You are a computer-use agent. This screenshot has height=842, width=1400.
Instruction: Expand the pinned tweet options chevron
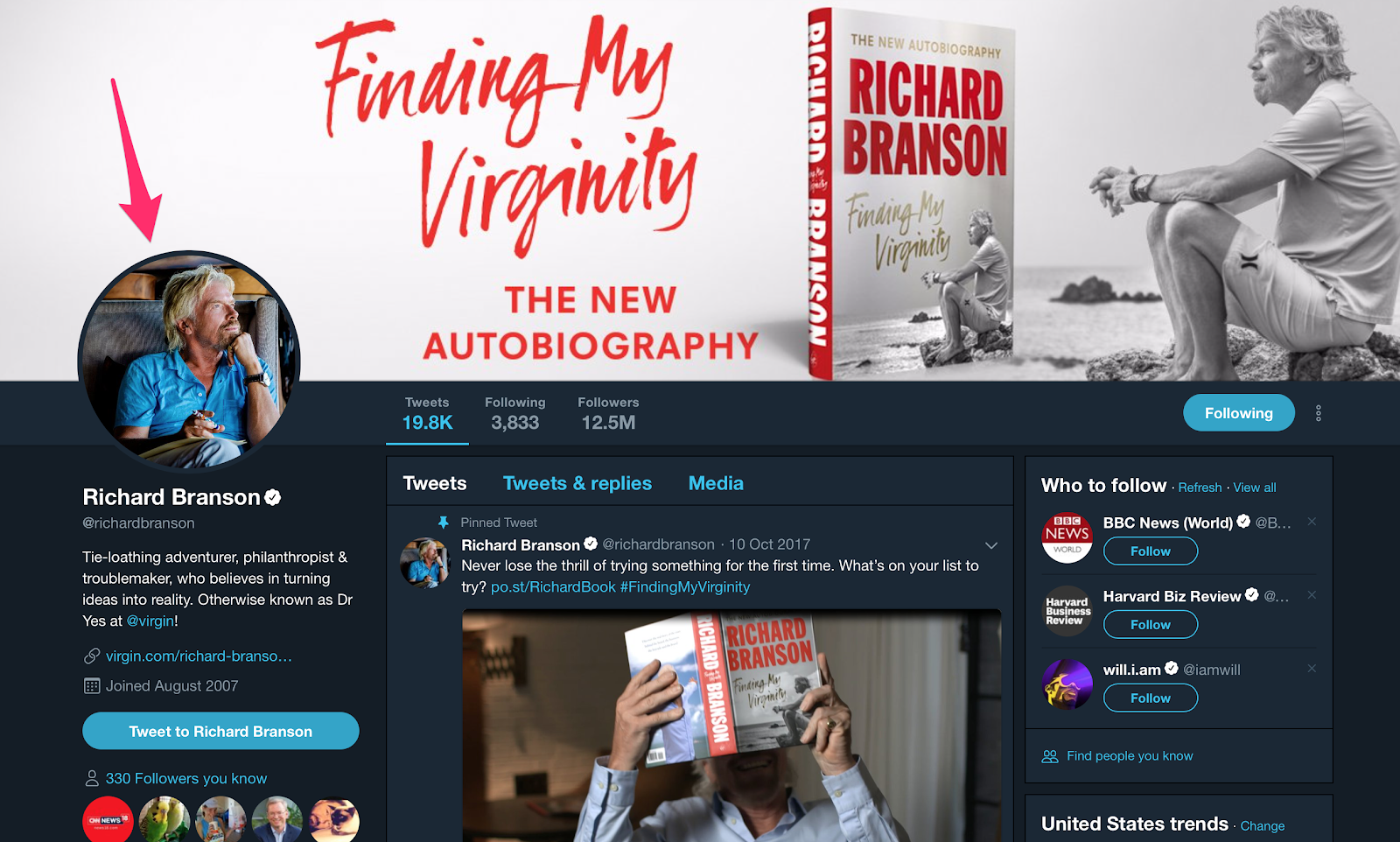(991, 545)
